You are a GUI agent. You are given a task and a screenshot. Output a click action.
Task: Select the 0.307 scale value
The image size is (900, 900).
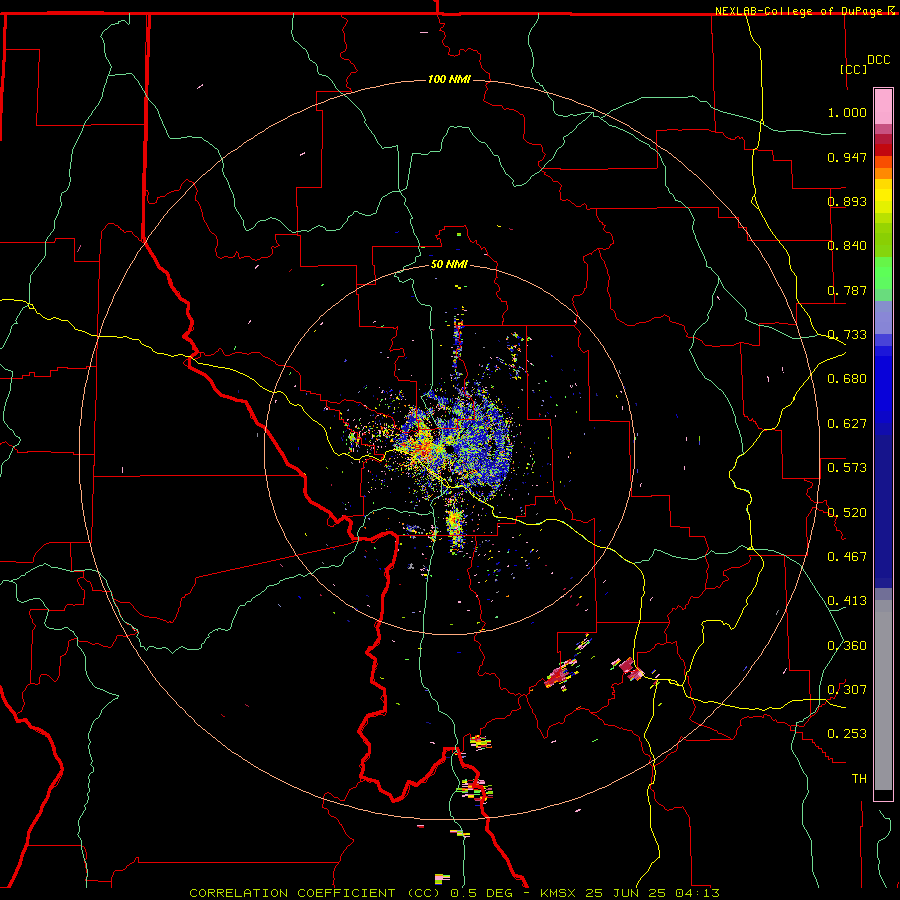click(847, 690)
